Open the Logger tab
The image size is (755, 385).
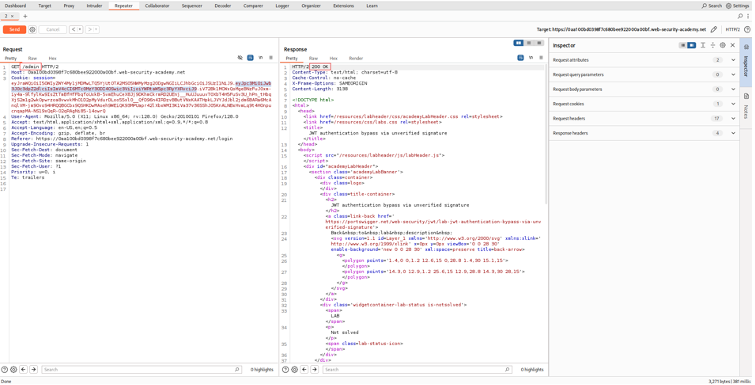[282, 6]
